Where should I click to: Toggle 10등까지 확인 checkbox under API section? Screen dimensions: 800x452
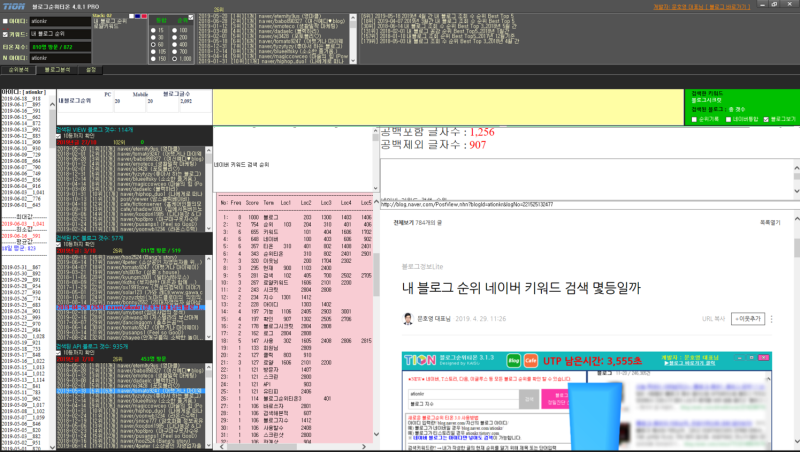[59, 353]
